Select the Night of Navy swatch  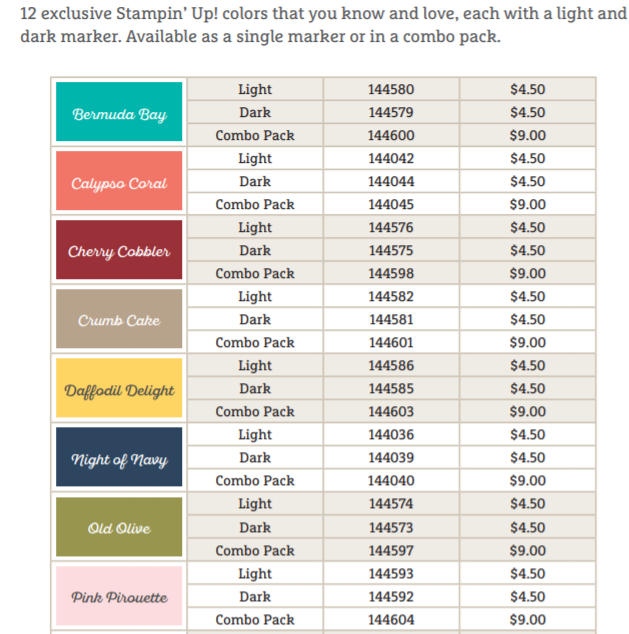[119, 459]
